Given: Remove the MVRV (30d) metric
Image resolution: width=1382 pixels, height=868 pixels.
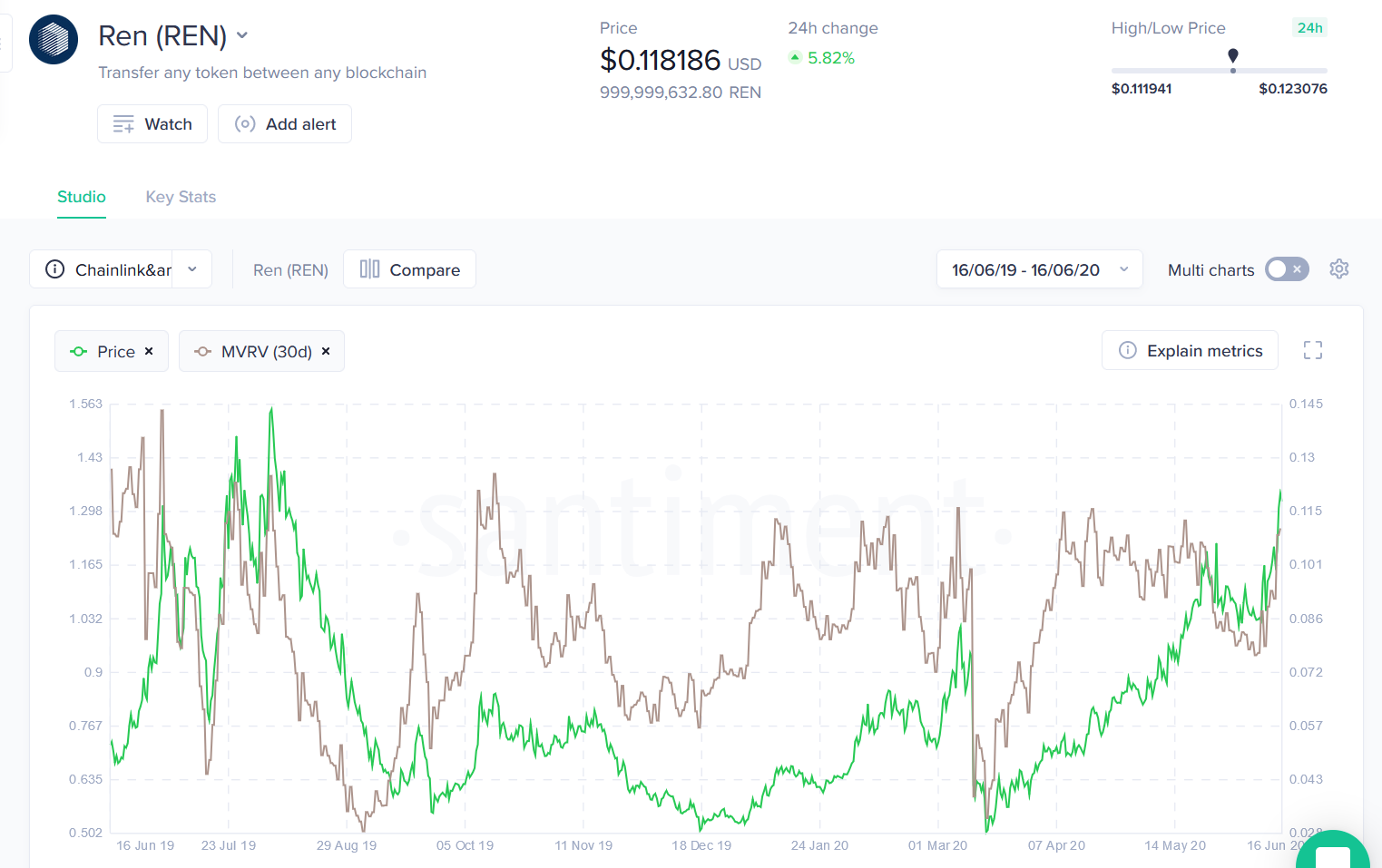Looking at the screenshot, I should (x=326, y=351).
